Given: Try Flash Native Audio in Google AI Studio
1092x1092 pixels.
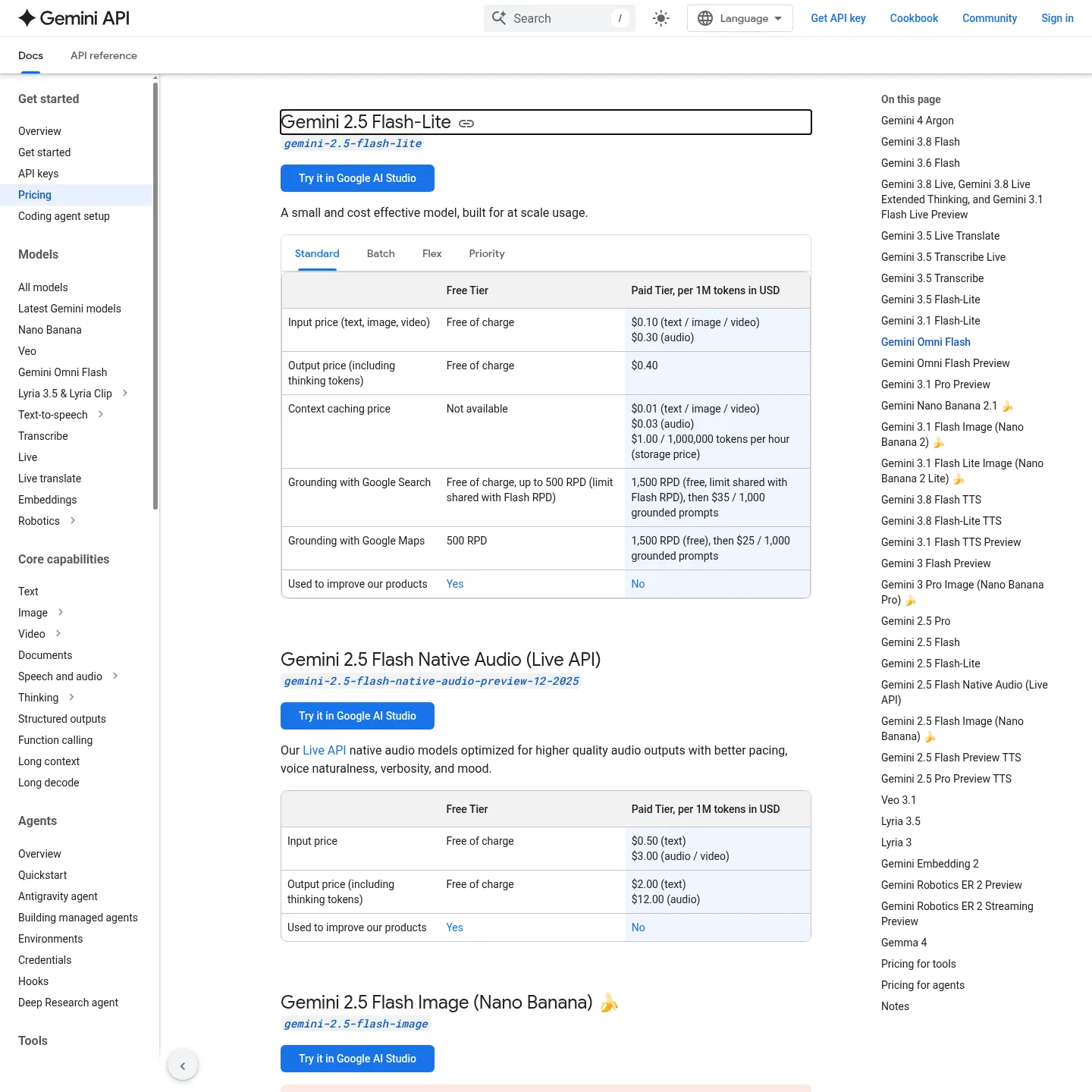Looking at the screenshot, I should (357, 716).
